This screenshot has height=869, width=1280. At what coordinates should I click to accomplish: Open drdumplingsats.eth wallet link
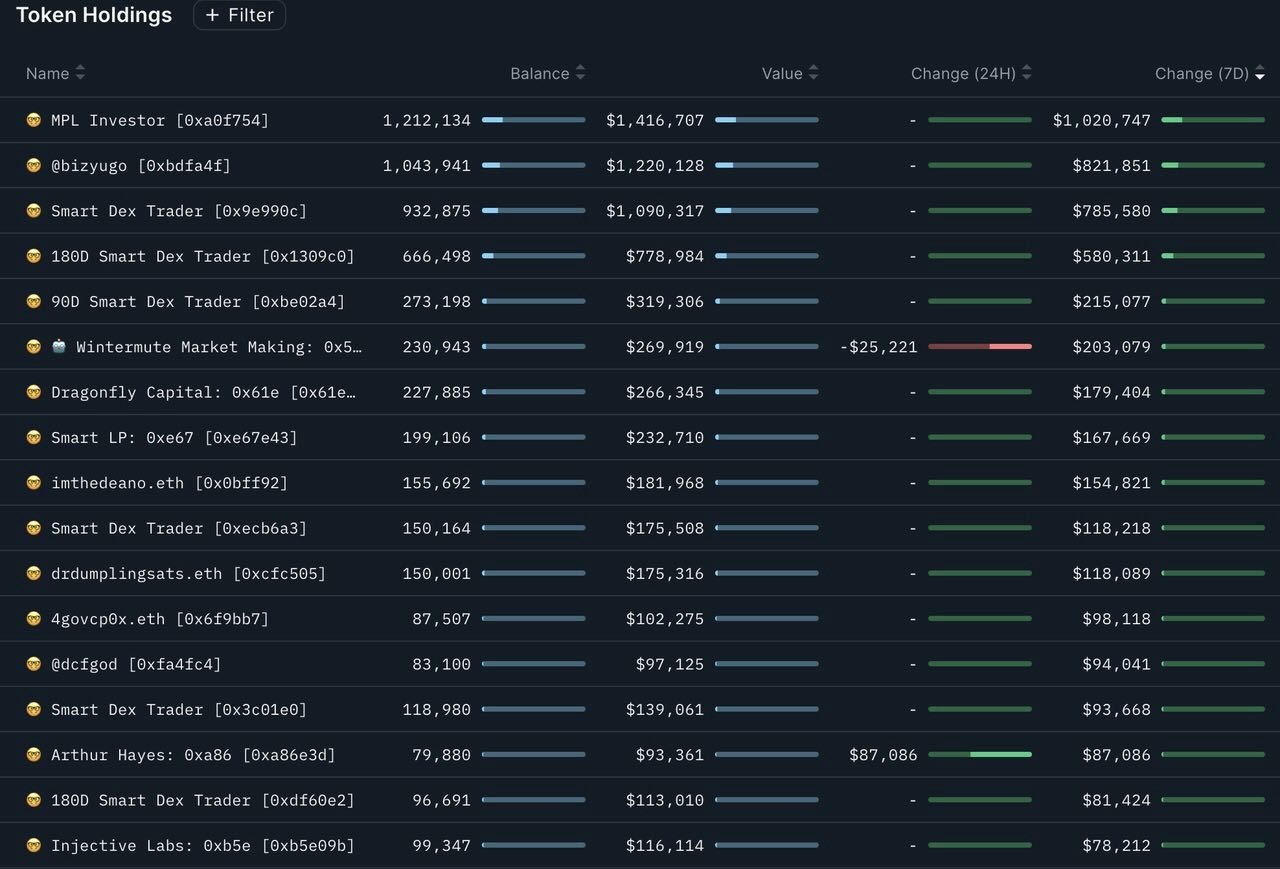tap(188, 574)
